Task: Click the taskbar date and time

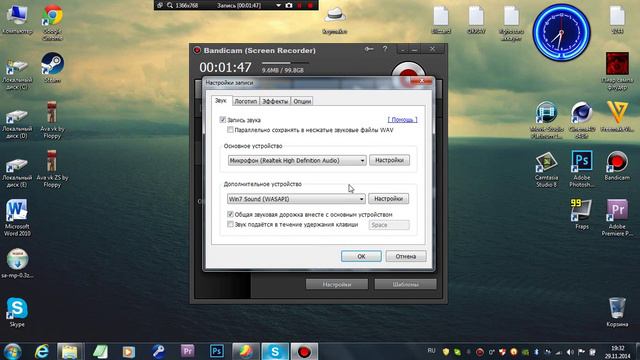Action: tap(618, 352)
